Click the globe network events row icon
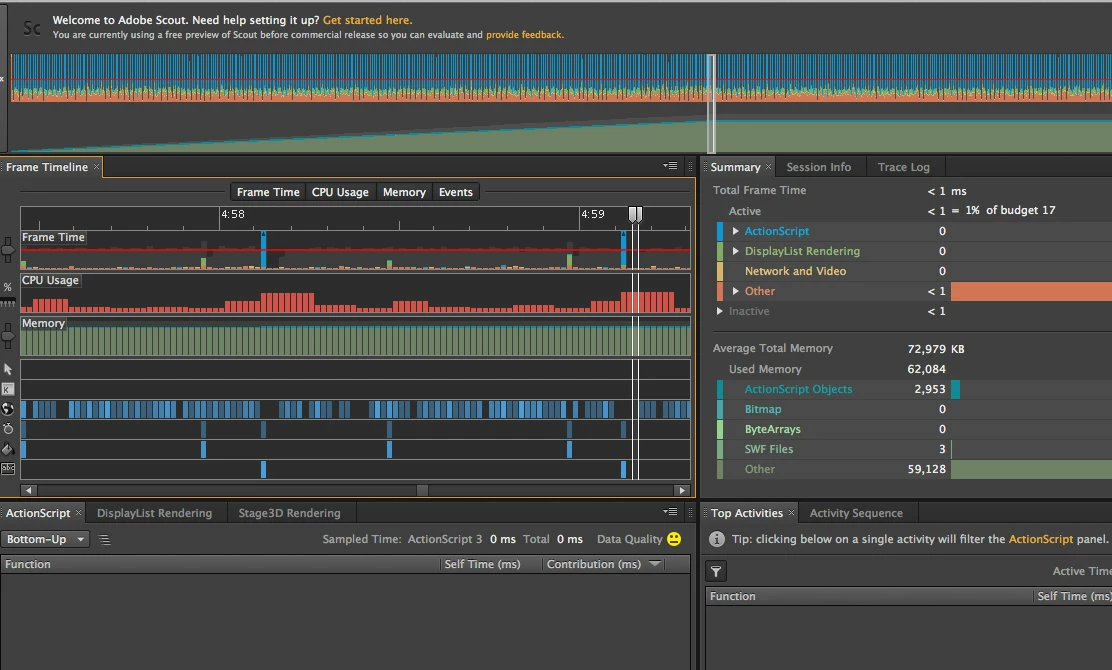The width and height of the screenshot is (1112, 670). pyautogui.click(x=8, y=409)
